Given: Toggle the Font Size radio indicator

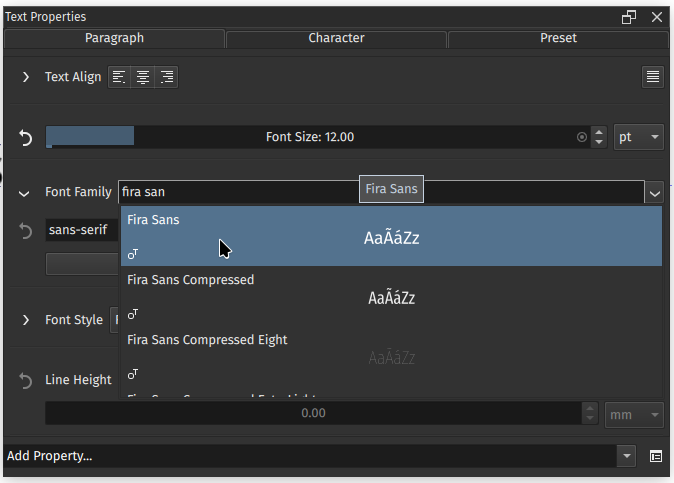Looking at the screenshot, I should click(x=582, y=137).
